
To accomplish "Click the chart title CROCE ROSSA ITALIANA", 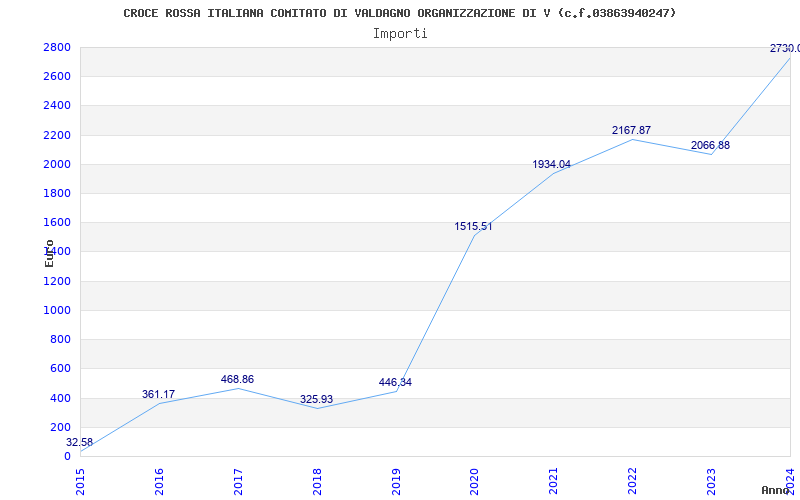I will click(x=399, y=13).
